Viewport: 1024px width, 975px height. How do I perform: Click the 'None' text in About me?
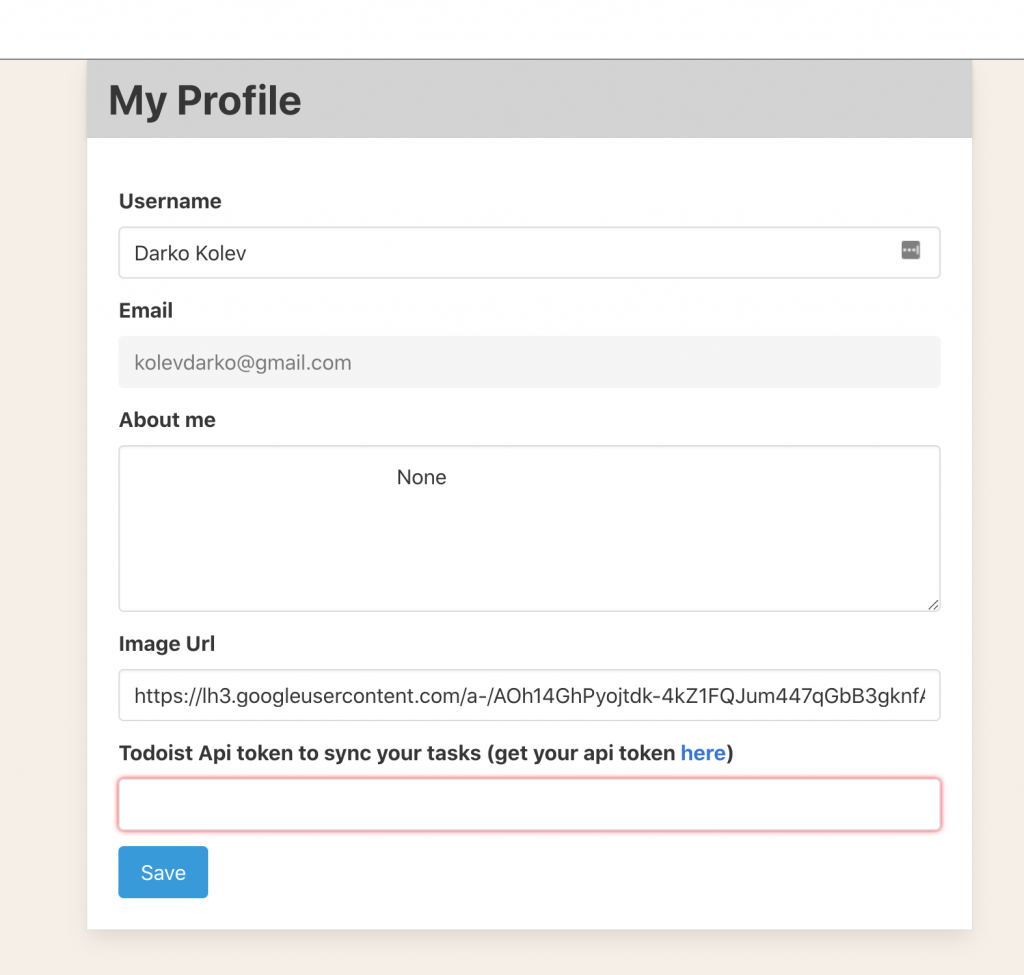pyautogui.click(x=421, y=477)
